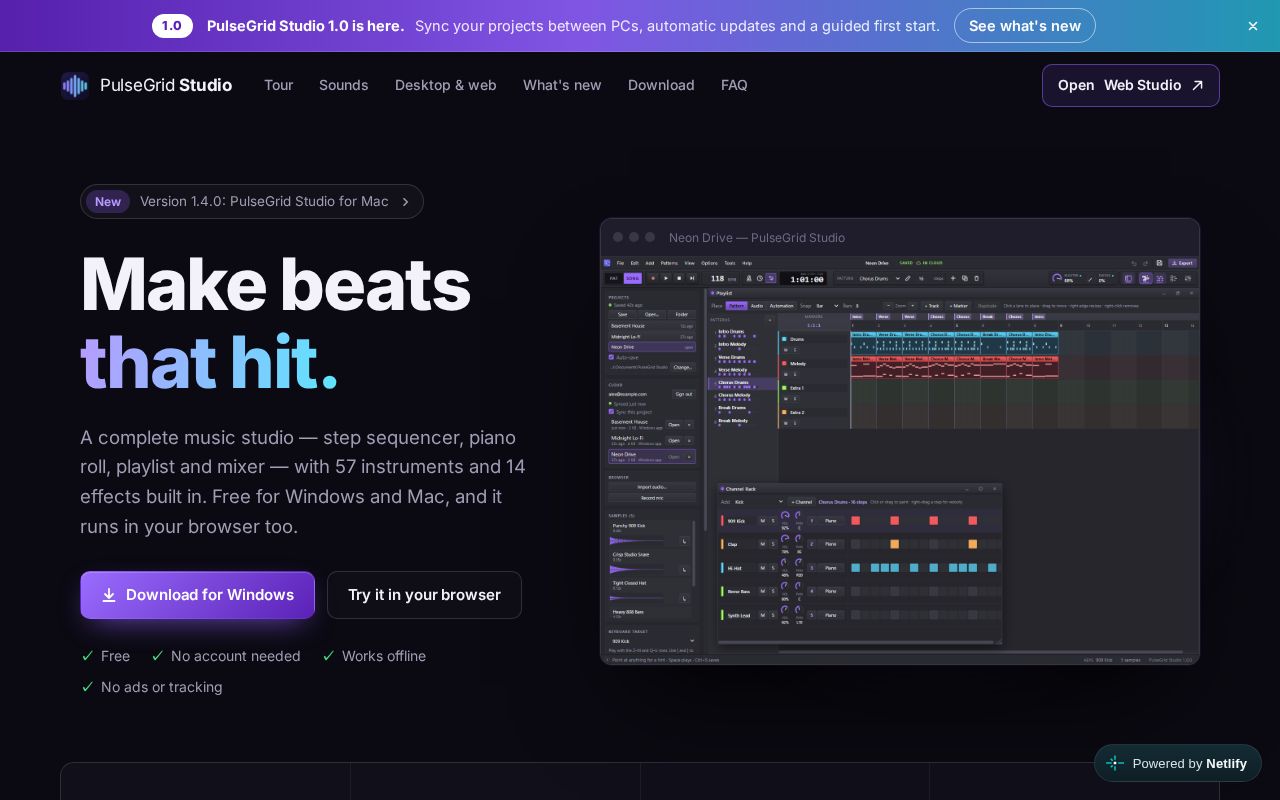Image resolution: width=1280 pixels, height=800 pixels.
Task: Select the Audio tab in the Playlist toolbar
Action: 757,306
